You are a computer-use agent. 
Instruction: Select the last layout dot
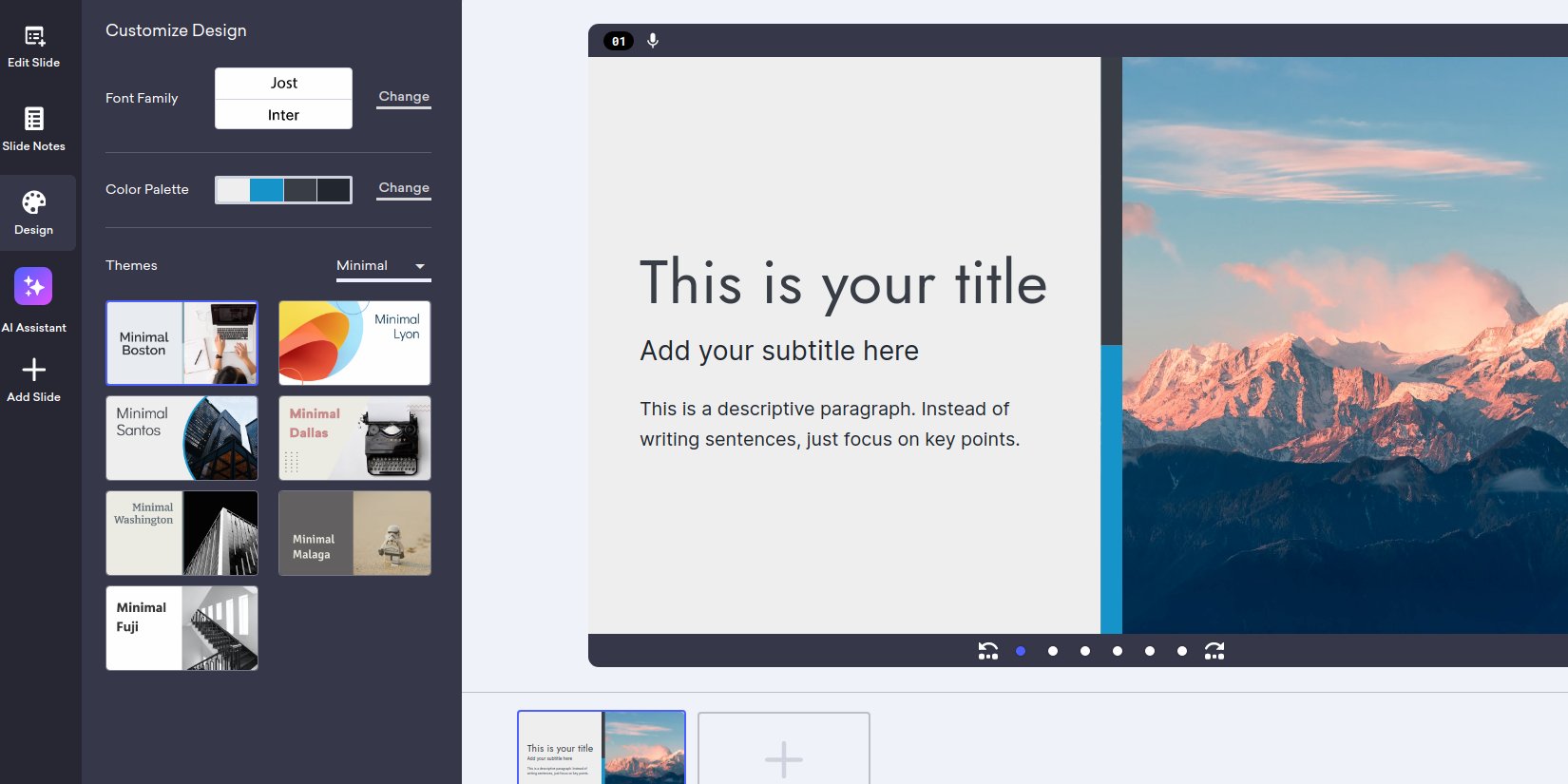1182,651
